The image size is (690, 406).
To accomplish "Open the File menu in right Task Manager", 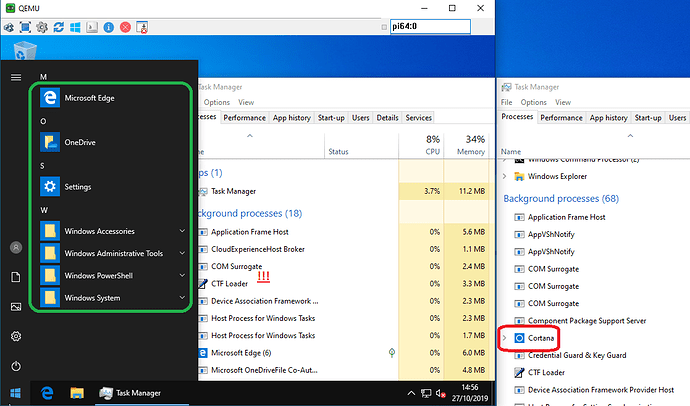I will coord(506,102).
